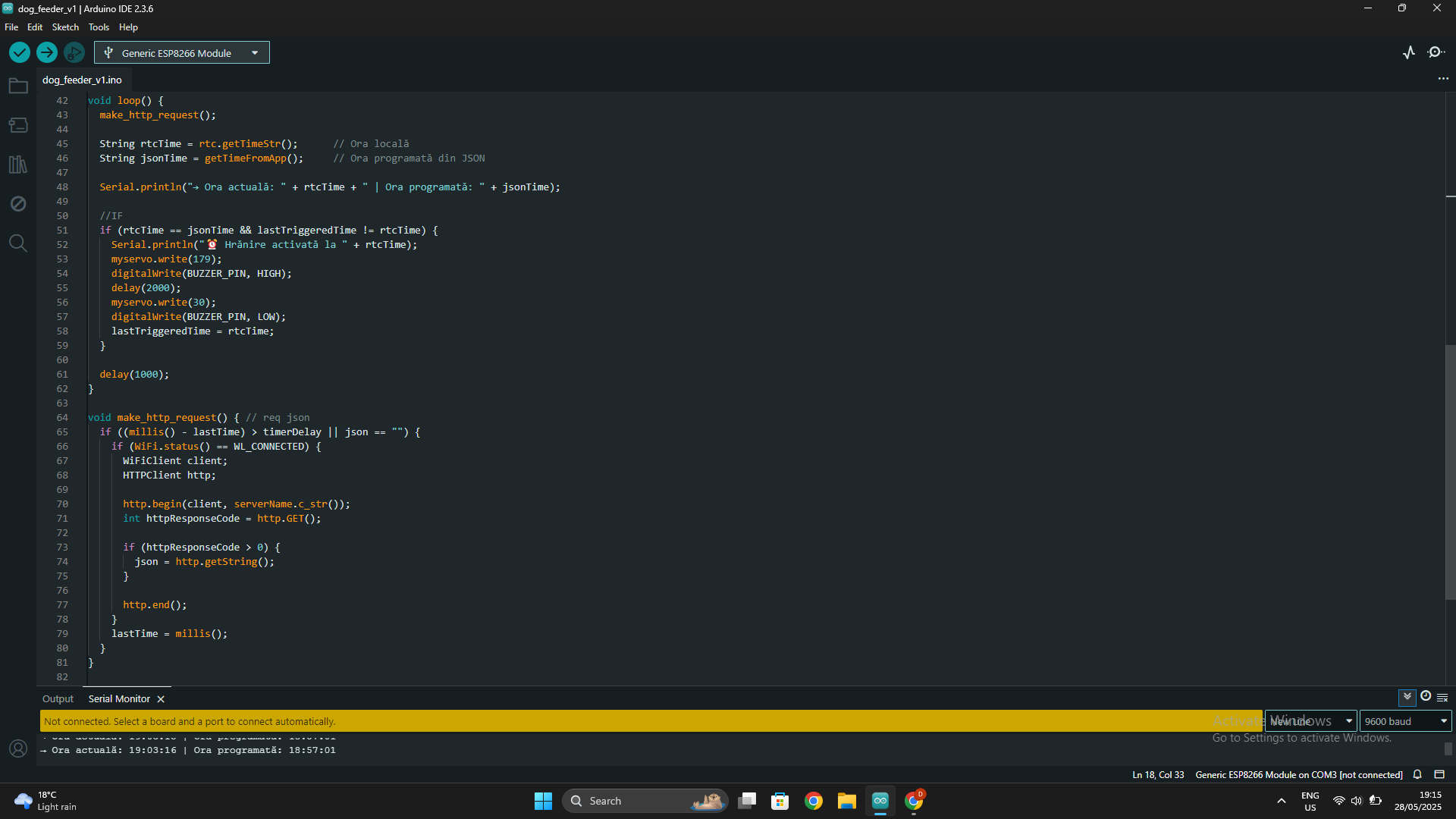Image resolution: width=1456 pixels, height=819 pixels.
Task: Click the Upload arrow button
Action: pyautogui.click(x=47, y=52)
